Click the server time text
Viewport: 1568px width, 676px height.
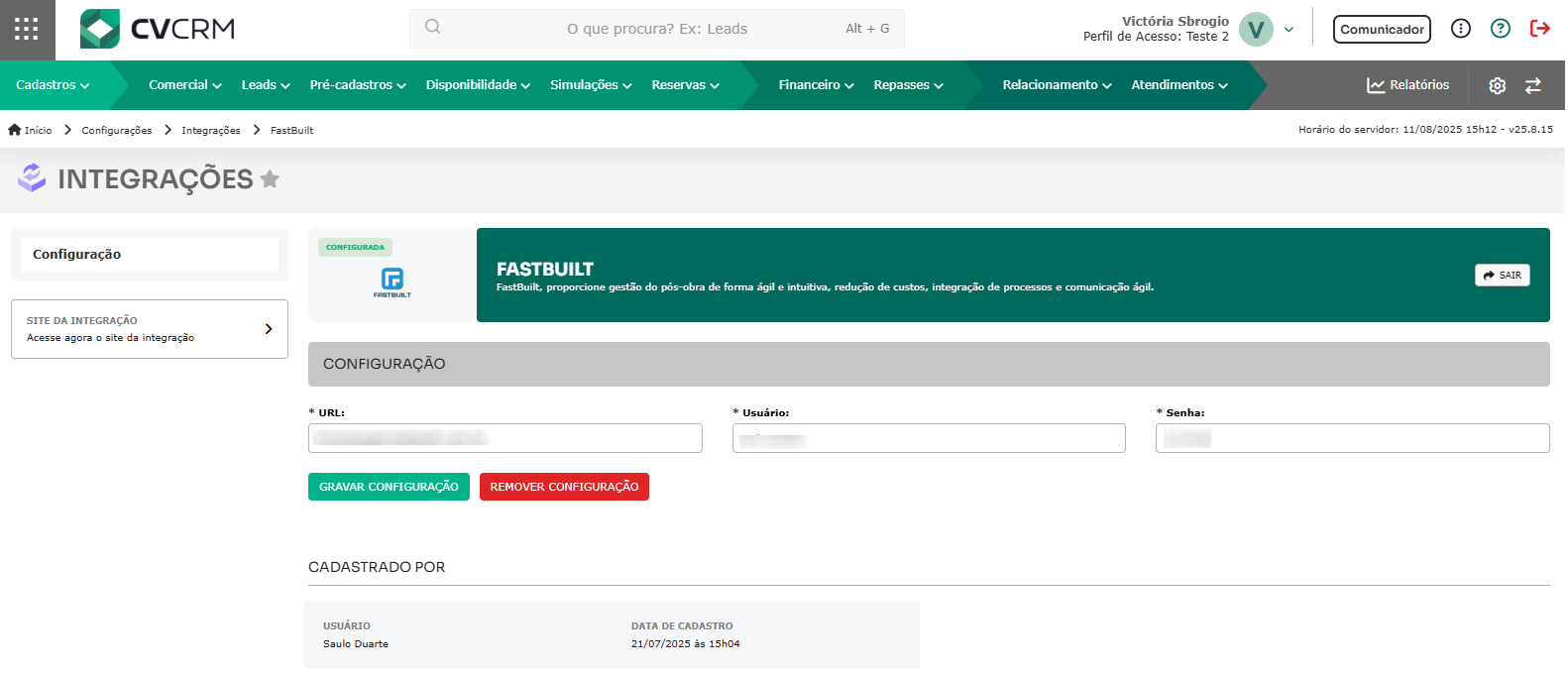click(1426, 130)
